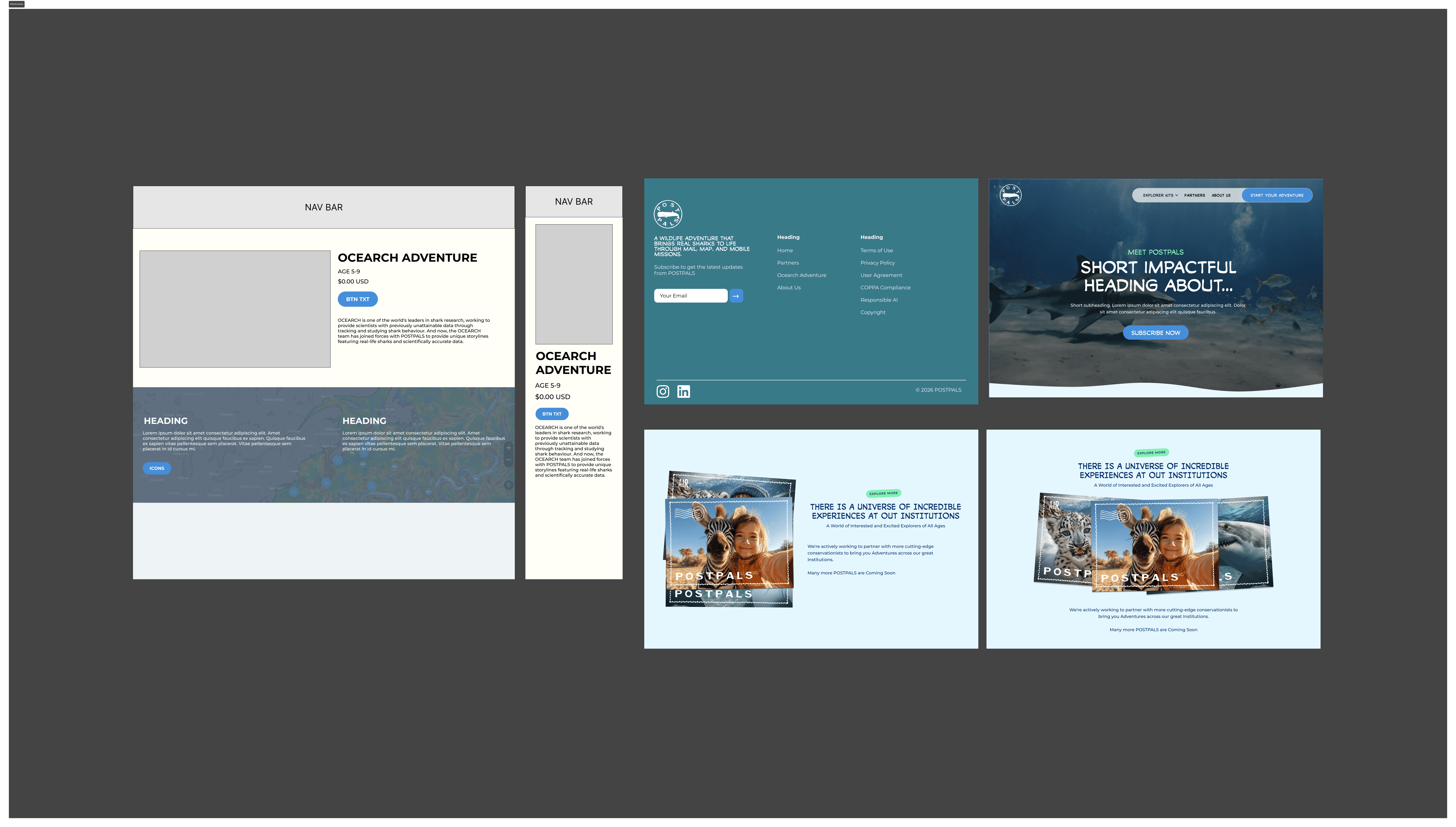Open the Partners nav menu item
The image size is (1456, 827).
pyautogui.click(x=1194, y=195)
